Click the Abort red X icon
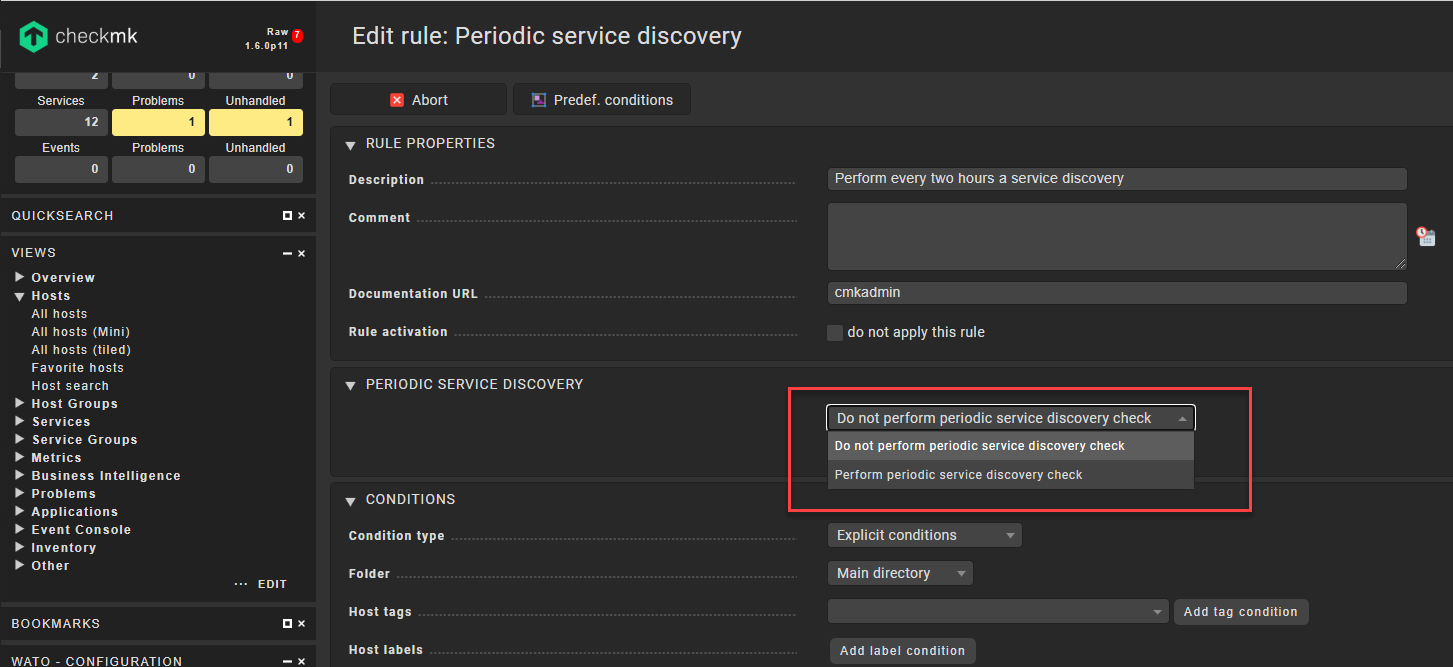Viewport: 1453px width, 667px height. (x=397, y=100)
